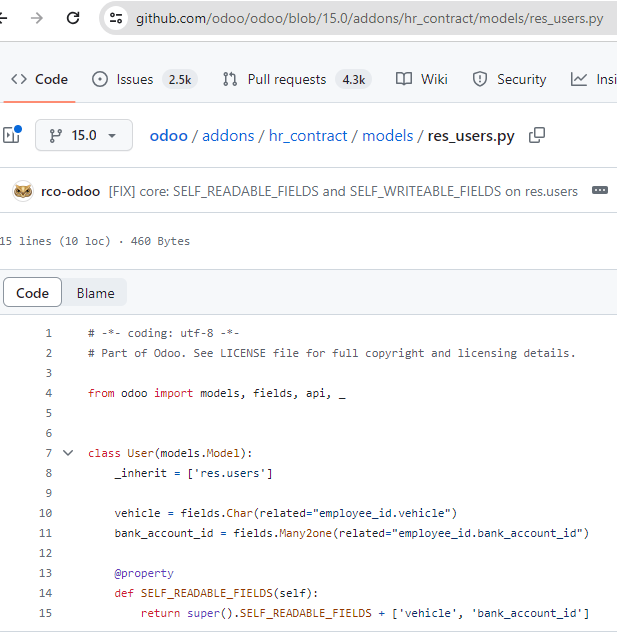Click the Code angle-brackets icon
This screenshot has height=632, width=617.
19,79
